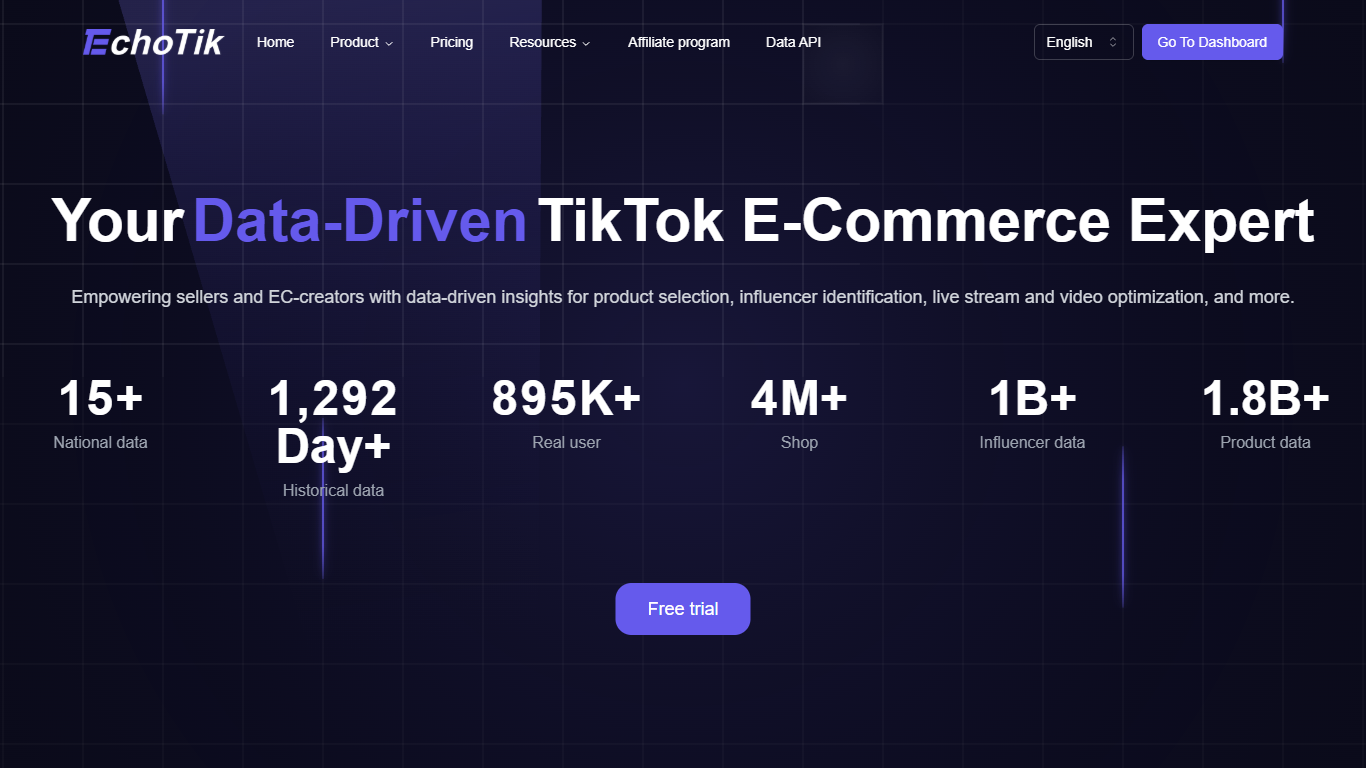This screenshot has height=768, width=1366.
Task: Click the "TikTok E-Commerce Expert" headline text
Action: [926, 221]
